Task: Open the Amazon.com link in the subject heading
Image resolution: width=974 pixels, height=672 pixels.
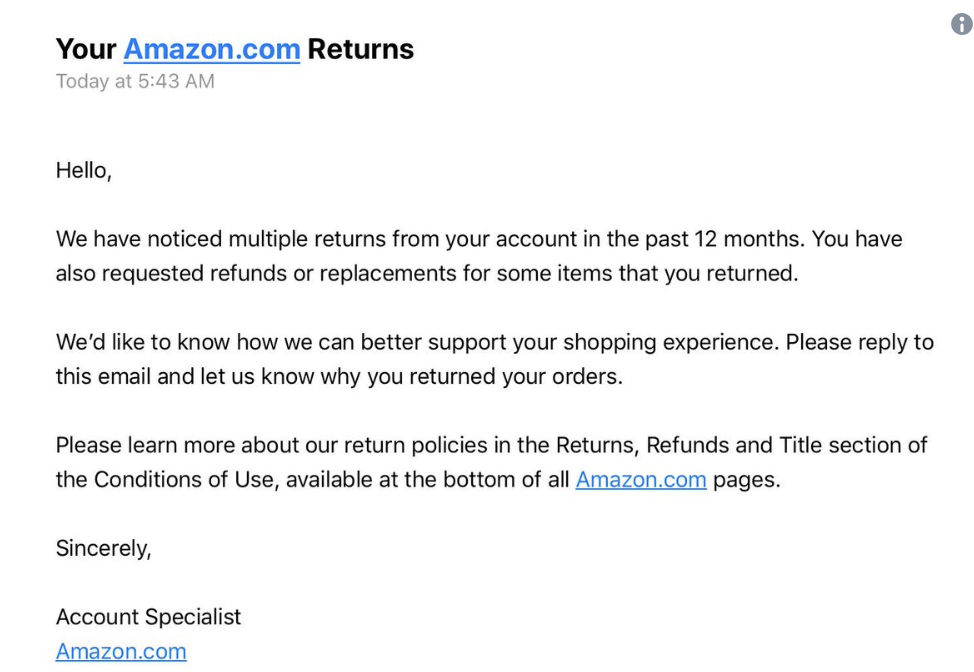Action: pos(211,49)
